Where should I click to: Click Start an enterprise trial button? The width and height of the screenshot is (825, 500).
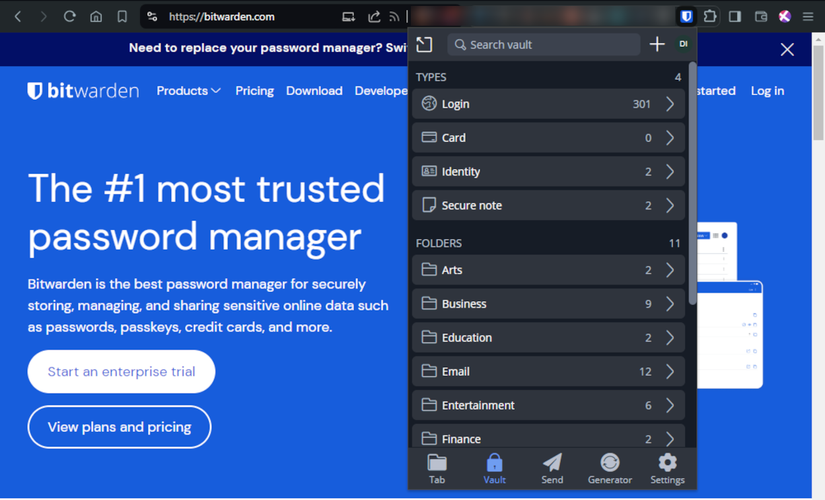122,372
